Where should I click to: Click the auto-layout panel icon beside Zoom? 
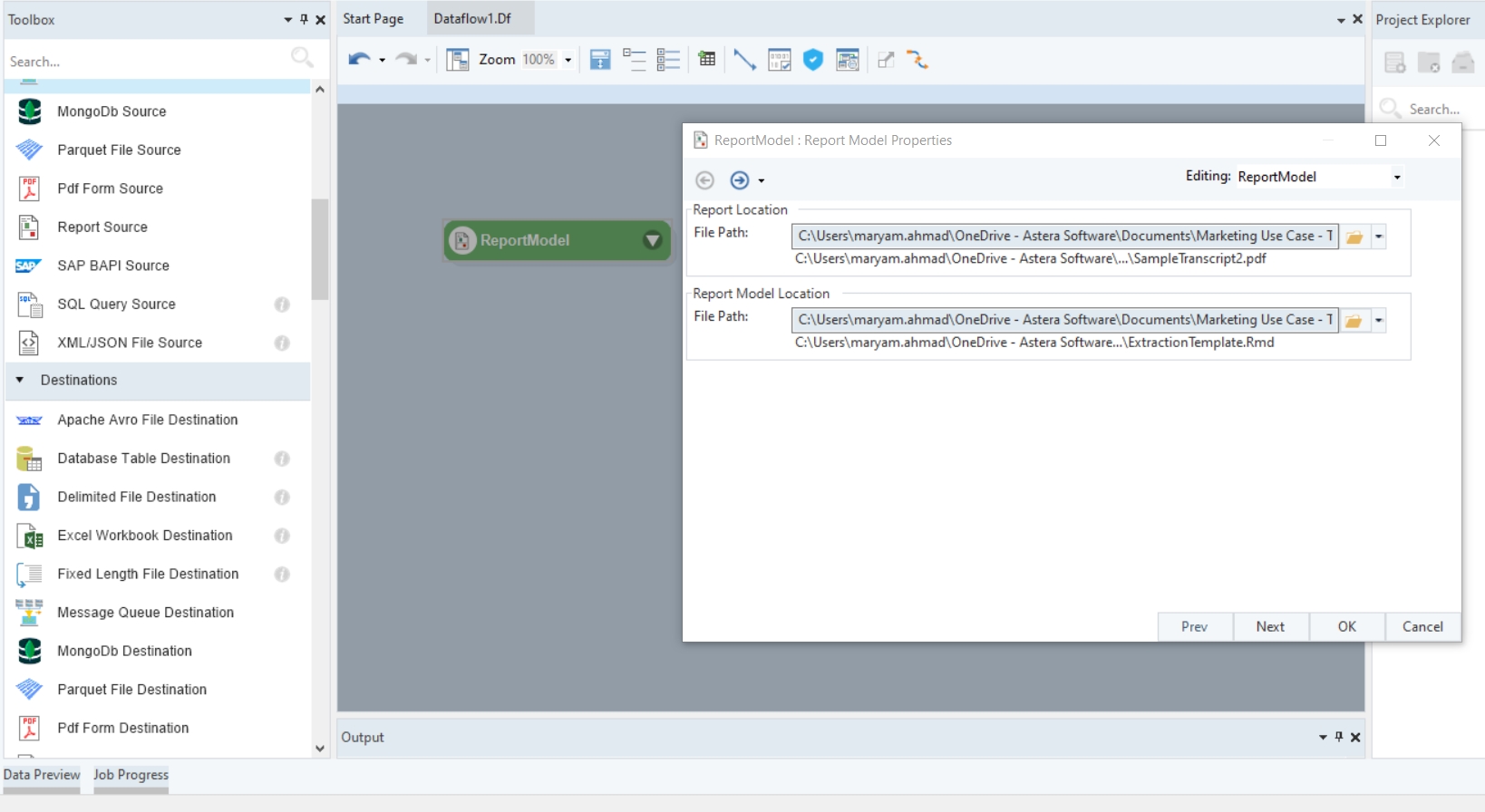pyautogui.click(x=458, y=60)
